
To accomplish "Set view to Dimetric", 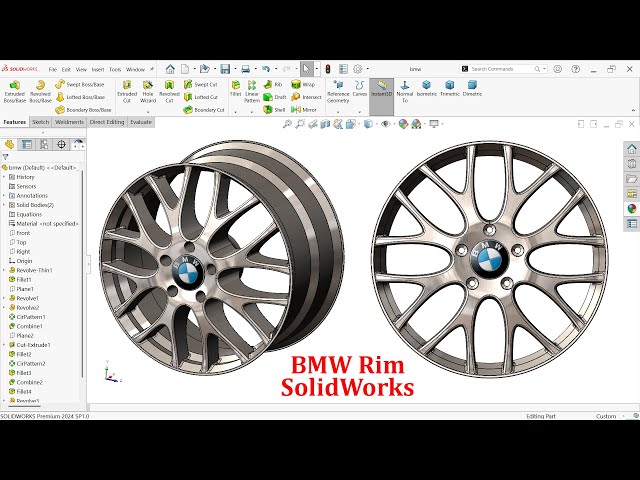I will click(x=472, y=89).
